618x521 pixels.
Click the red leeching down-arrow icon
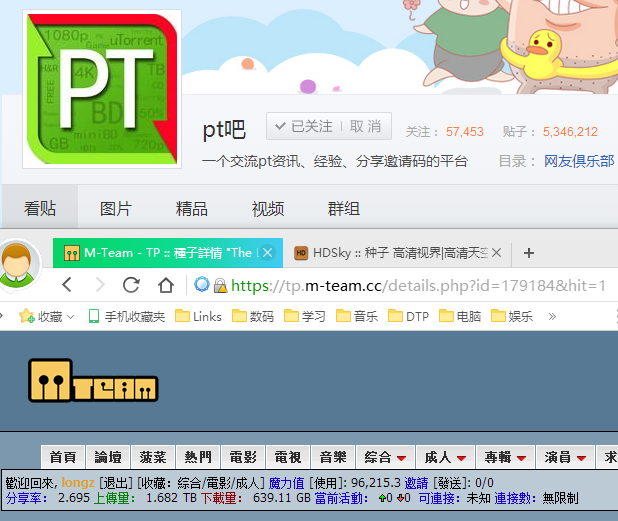[x=400, y=499]
